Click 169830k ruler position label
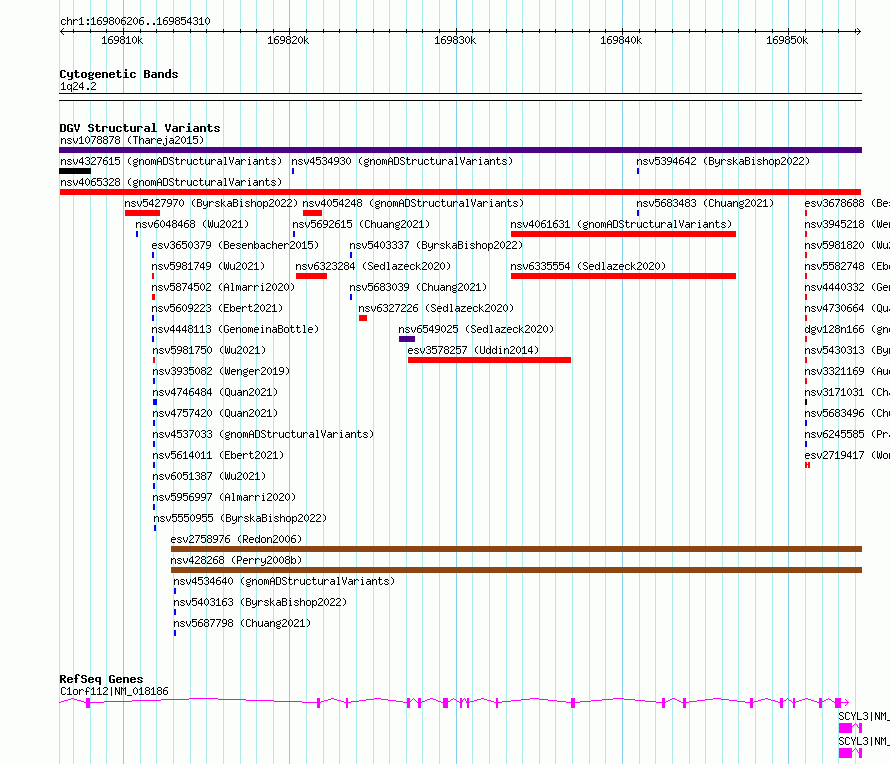The image size is (890, 764). click(x=455, y=40)
